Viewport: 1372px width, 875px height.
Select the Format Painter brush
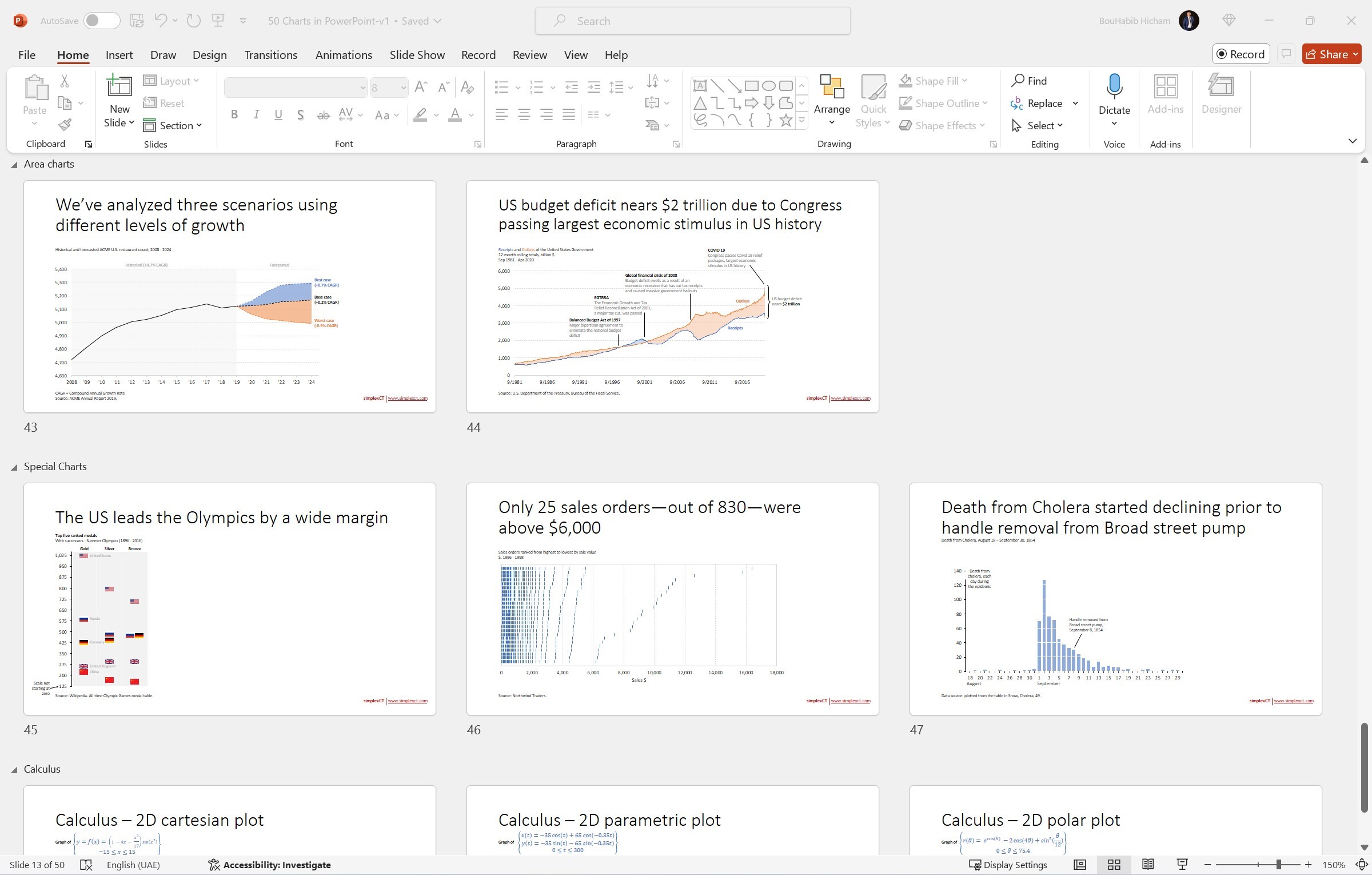point(65,125)
